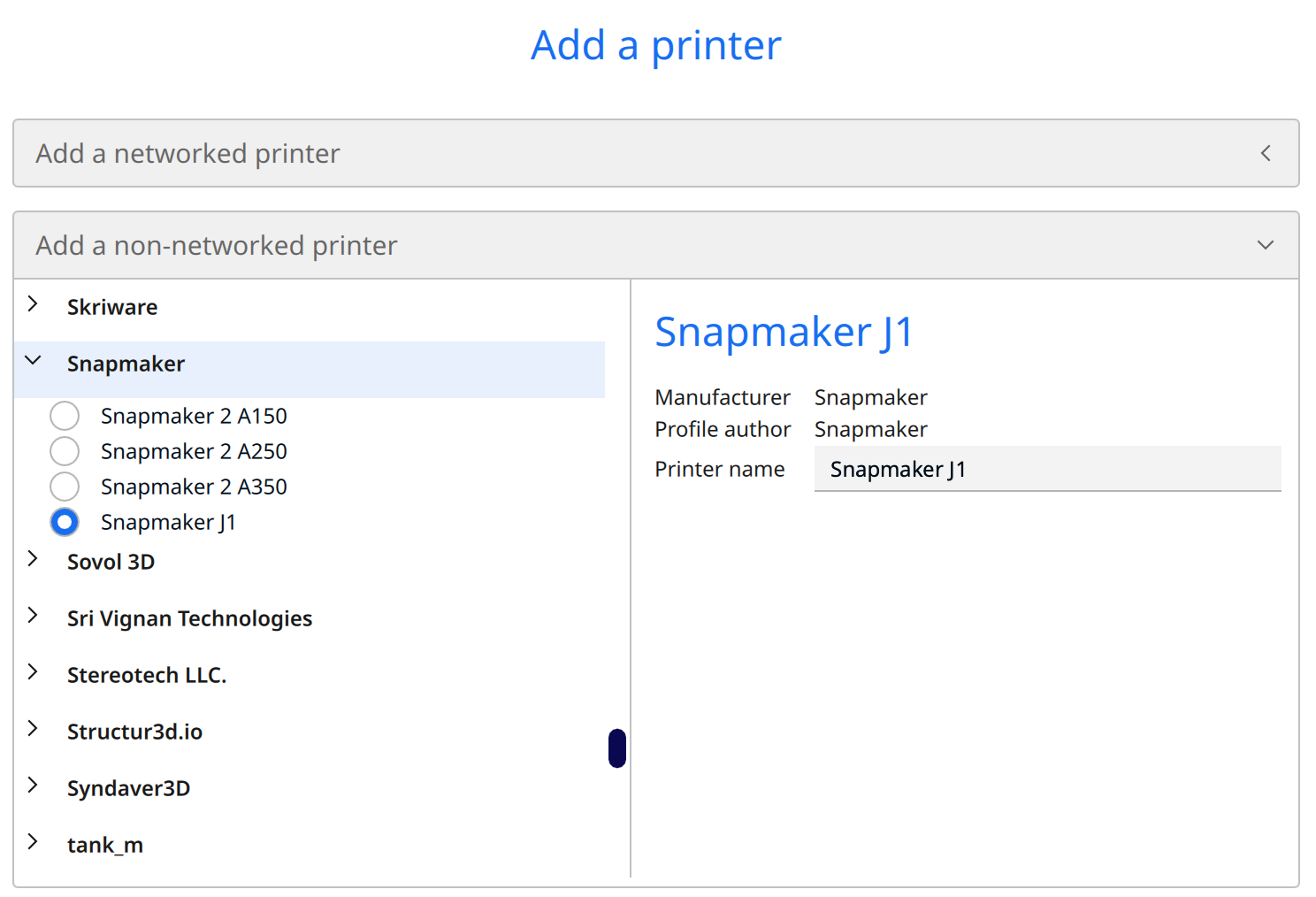This screenshot has width=1316, height=897.
Task: Click the Add a non-networked printer title text
Action: pyautogui.click(x=217, y=245)
